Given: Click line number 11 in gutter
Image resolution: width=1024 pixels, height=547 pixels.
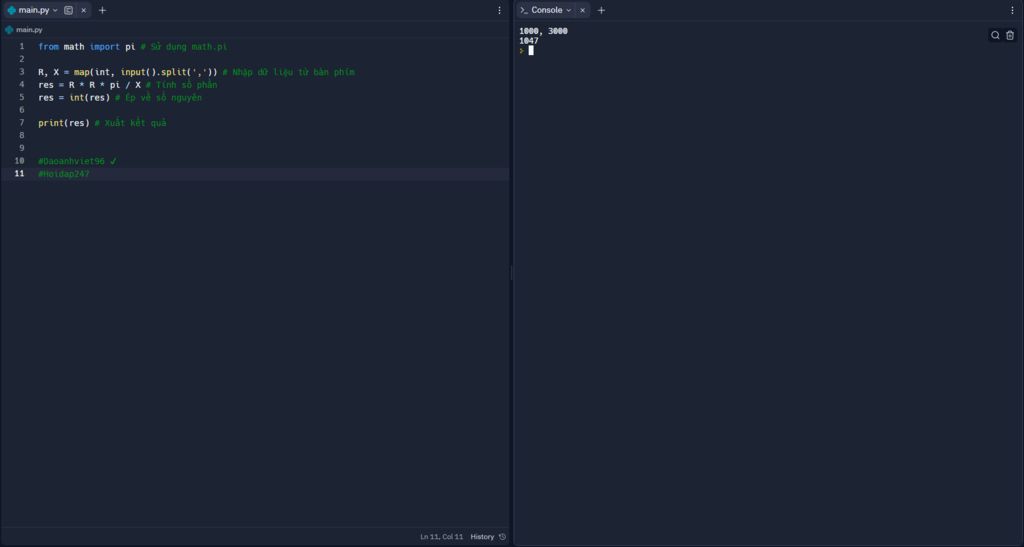Looking at the screenshot, I should point(20,174).
